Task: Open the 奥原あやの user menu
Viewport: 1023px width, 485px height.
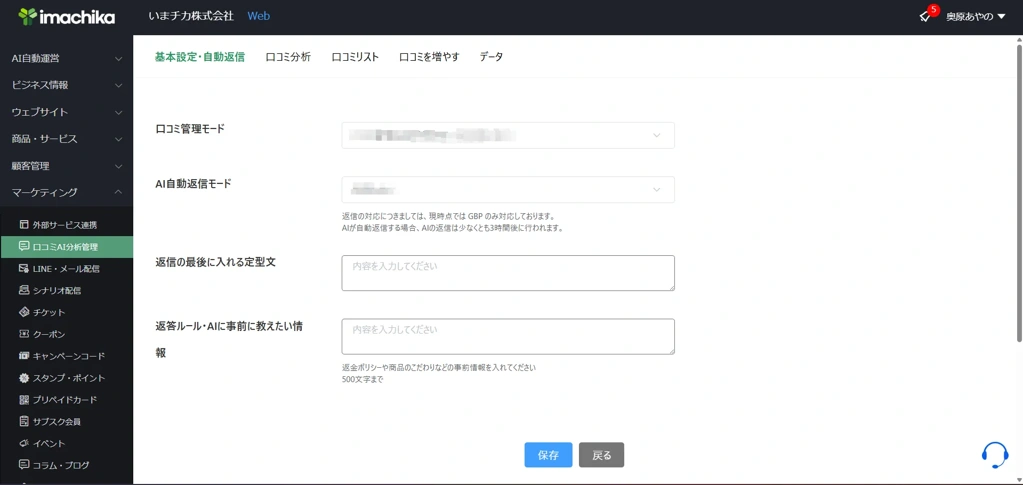Action: (976, 16)
